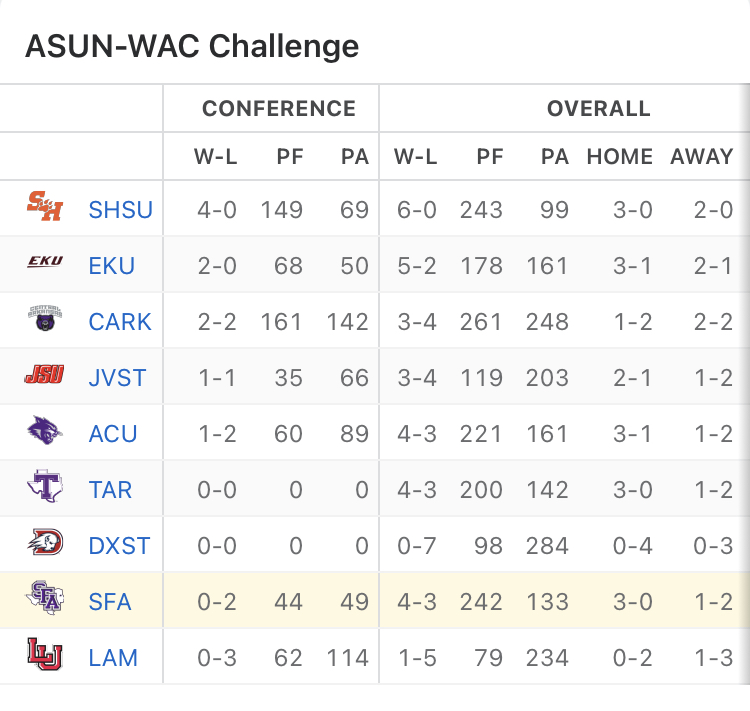Click the Sam Houston State team logo

coord(45,206)
